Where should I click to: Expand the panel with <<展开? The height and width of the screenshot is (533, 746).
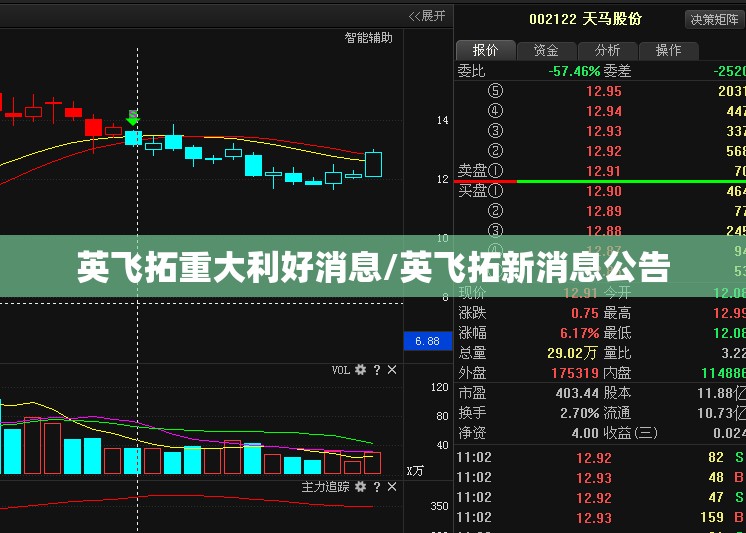pos(427,16)
